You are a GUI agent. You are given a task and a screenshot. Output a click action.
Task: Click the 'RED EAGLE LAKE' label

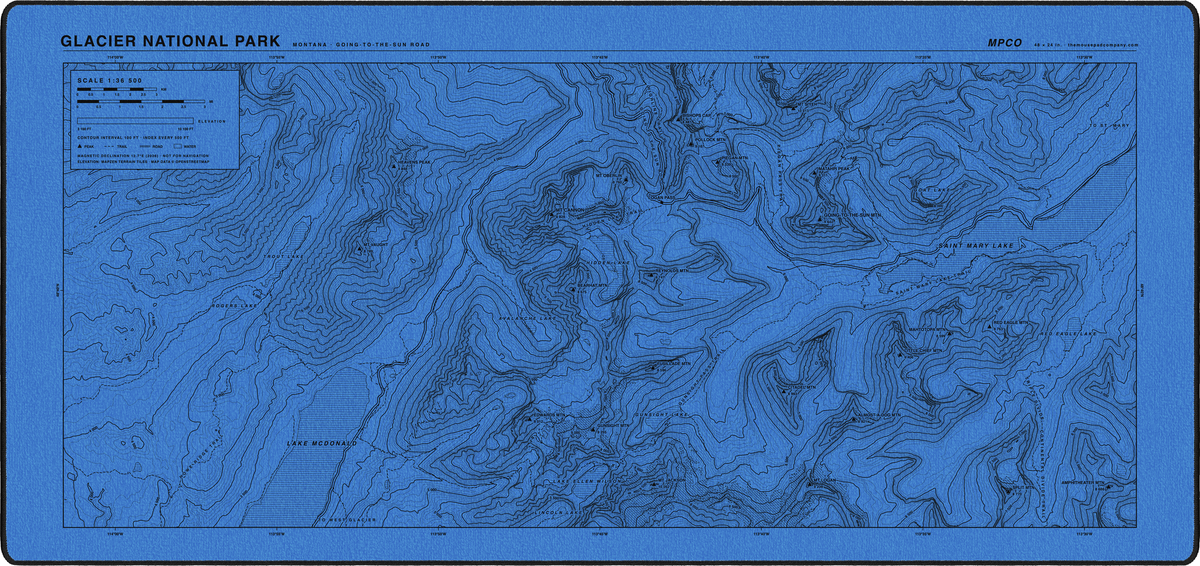pyautogui.click(x=1069, y=334)
